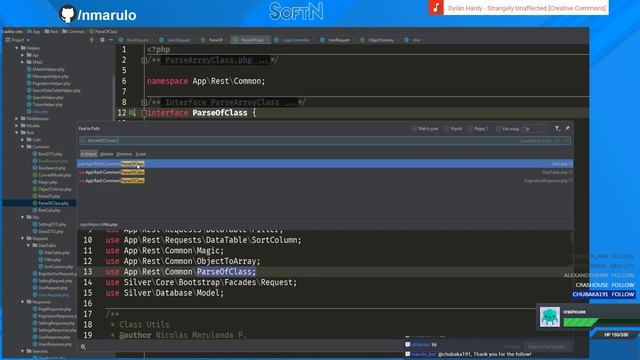Collapse the Common folder in tree
Image resolution: width=640 pixels, height=360 pixels.
coord(22,147)
